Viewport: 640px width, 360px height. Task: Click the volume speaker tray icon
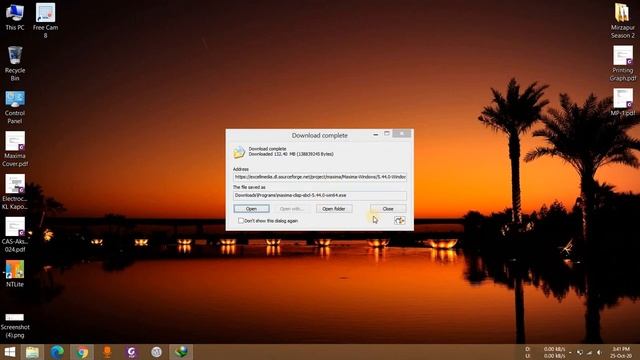[x=600, y=352]
